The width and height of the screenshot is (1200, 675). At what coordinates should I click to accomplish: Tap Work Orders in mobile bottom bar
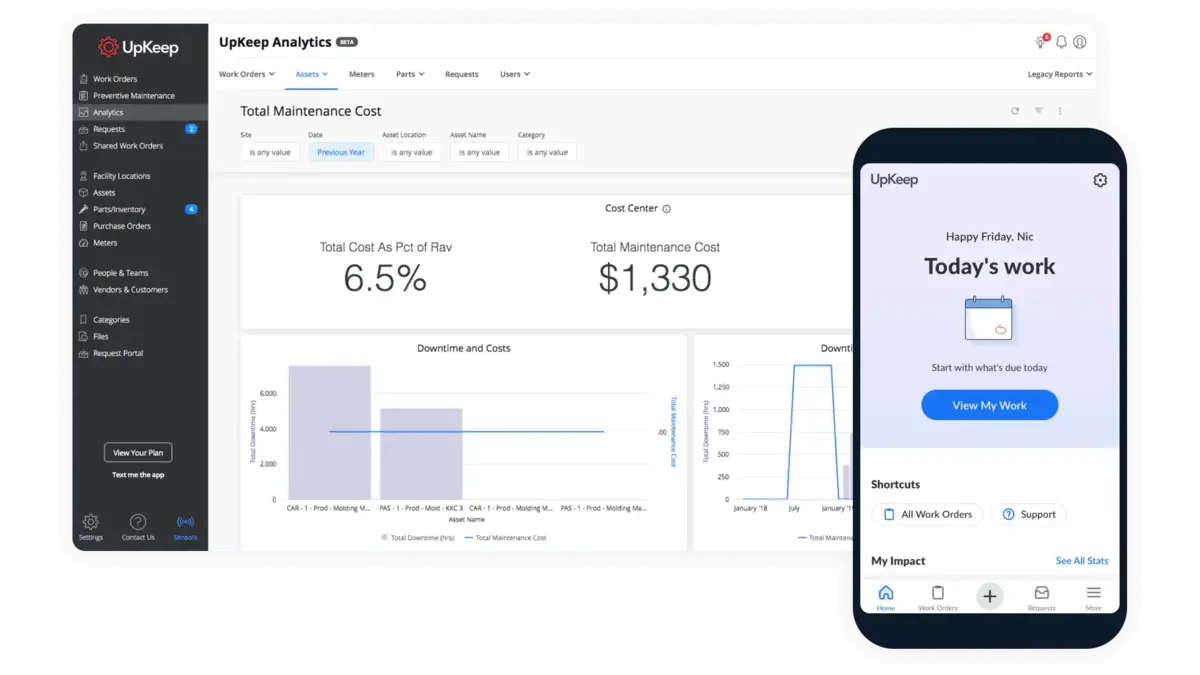[x=938, y=598]
